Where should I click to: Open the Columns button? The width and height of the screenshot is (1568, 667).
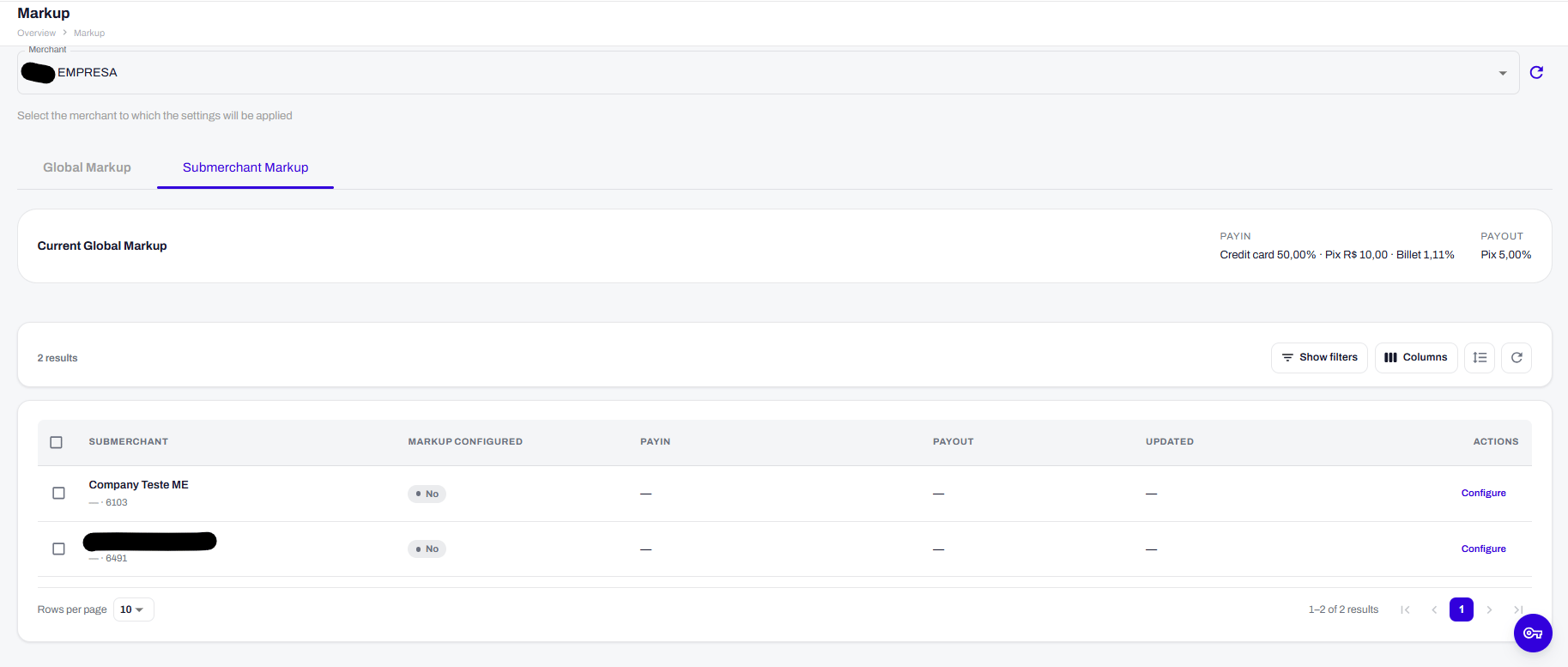pyautogui.click(x=1416, y=358)
